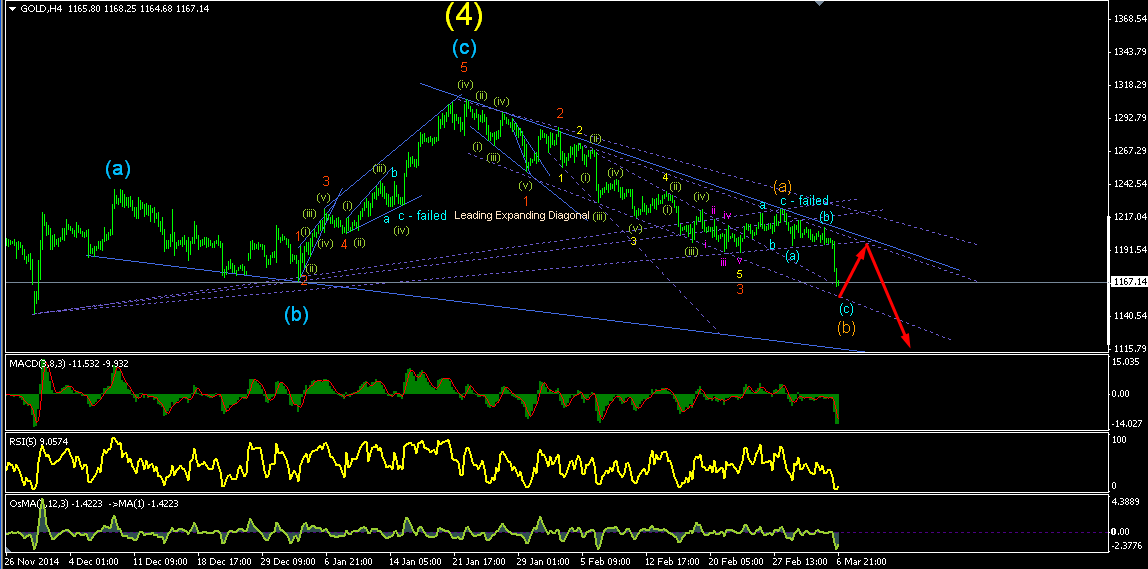Click the 26 Nov 2014 date on the time axis
Viewport: 1148px width, 569px height.
(31, 562)
